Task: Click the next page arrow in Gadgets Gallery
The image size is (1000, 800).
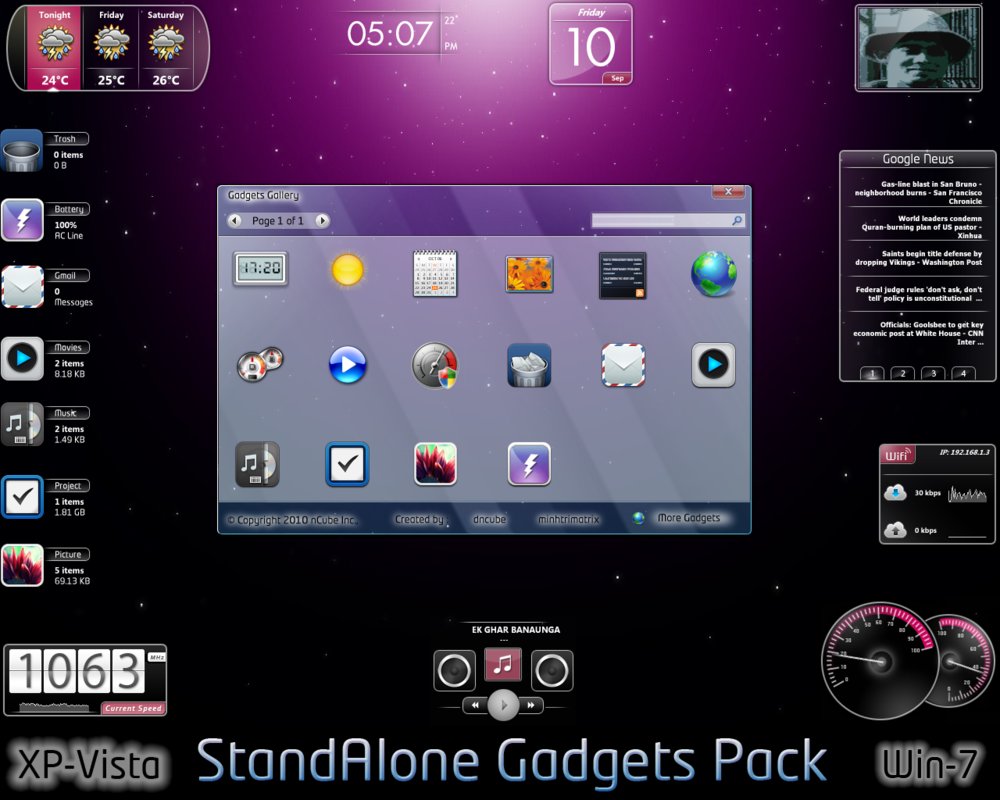Action: coord(321,221)
